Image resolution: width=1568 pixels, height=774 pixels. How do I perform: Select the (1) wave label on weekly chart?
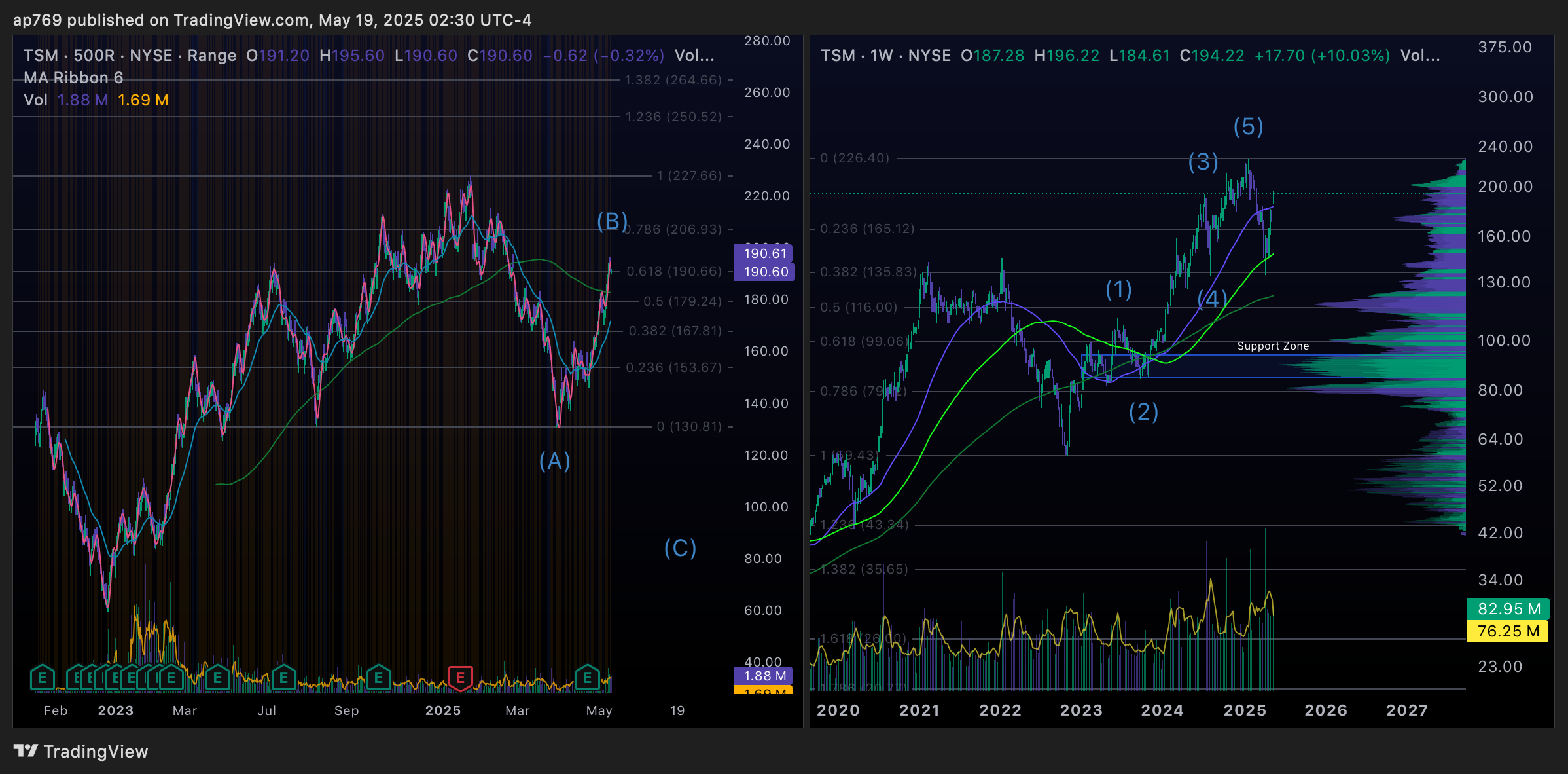[x=1118, y=289]
